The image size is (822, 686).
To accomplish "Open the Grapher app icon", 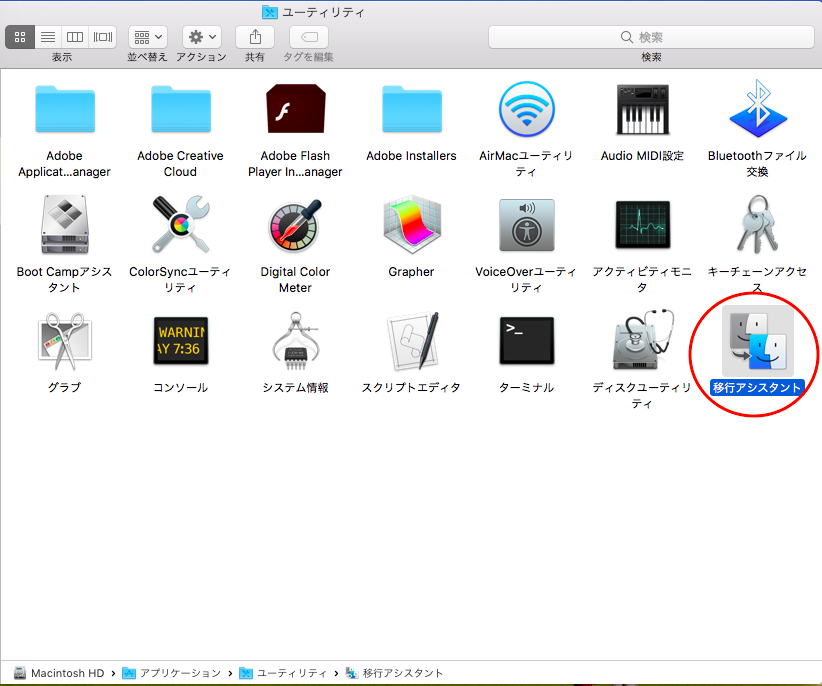I will 411,226.
